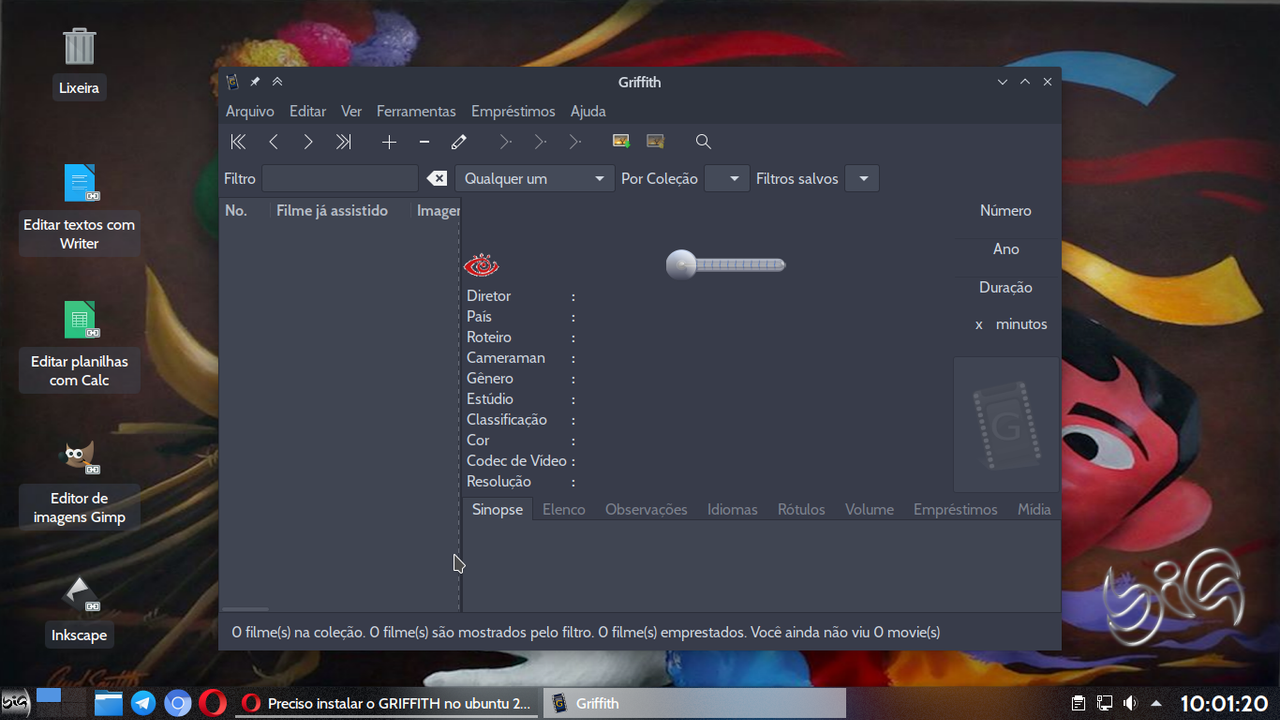Image resolution: width=1280 pixels, height=720 pixels.
Task: Open the clipboard tray icon
Action: pos(1079,703)
